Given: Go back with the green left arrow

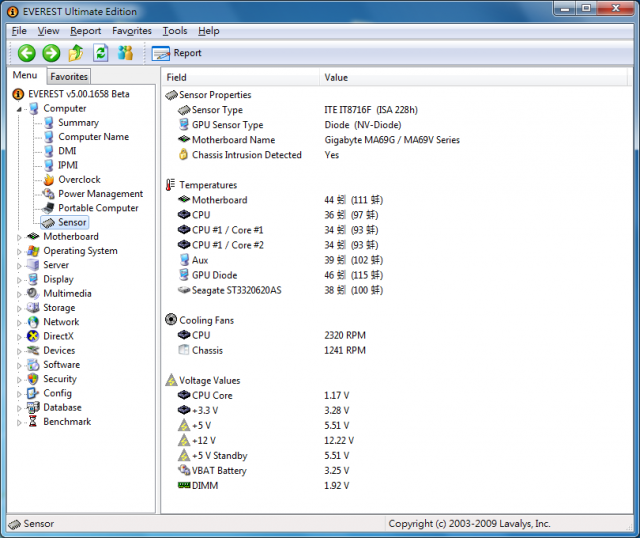Looking at the screenshot, I should coord(27,53).
